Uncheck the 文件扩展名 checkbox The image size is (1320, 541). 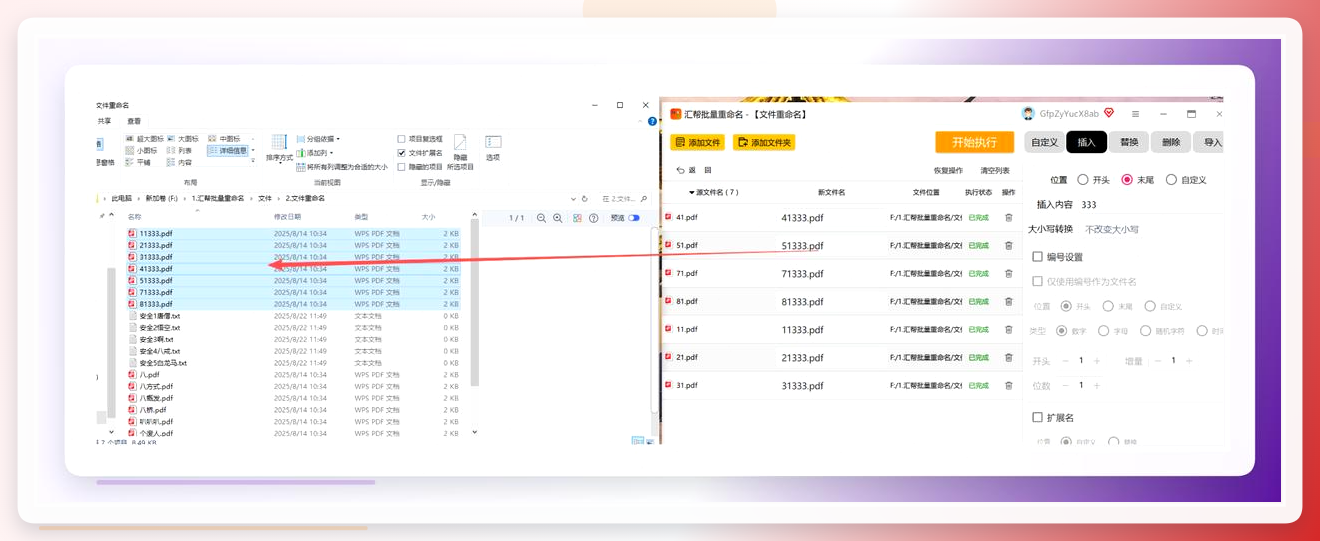pos(402,153)
